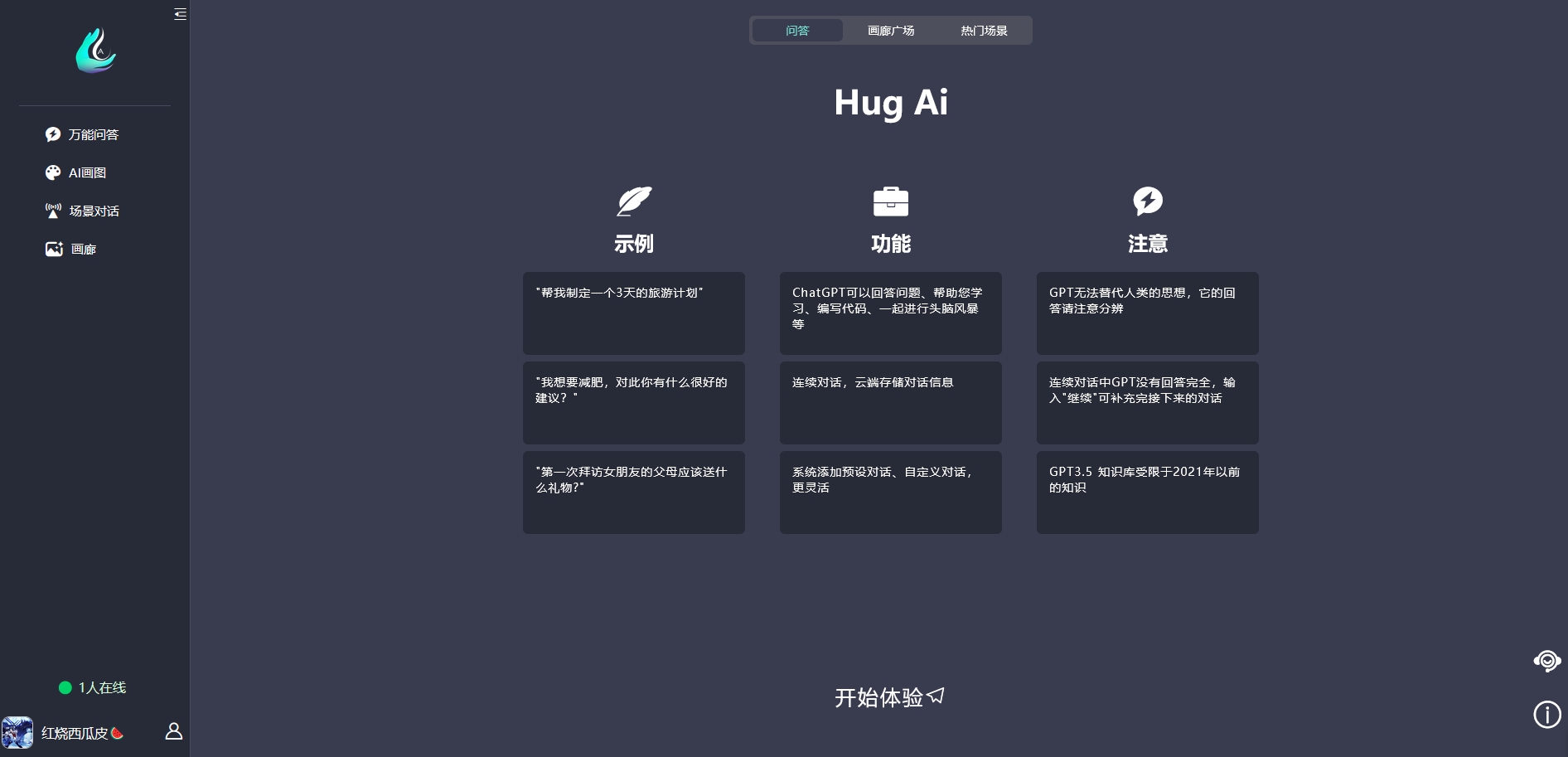Click the feather icon above 示例

point(634,201)
